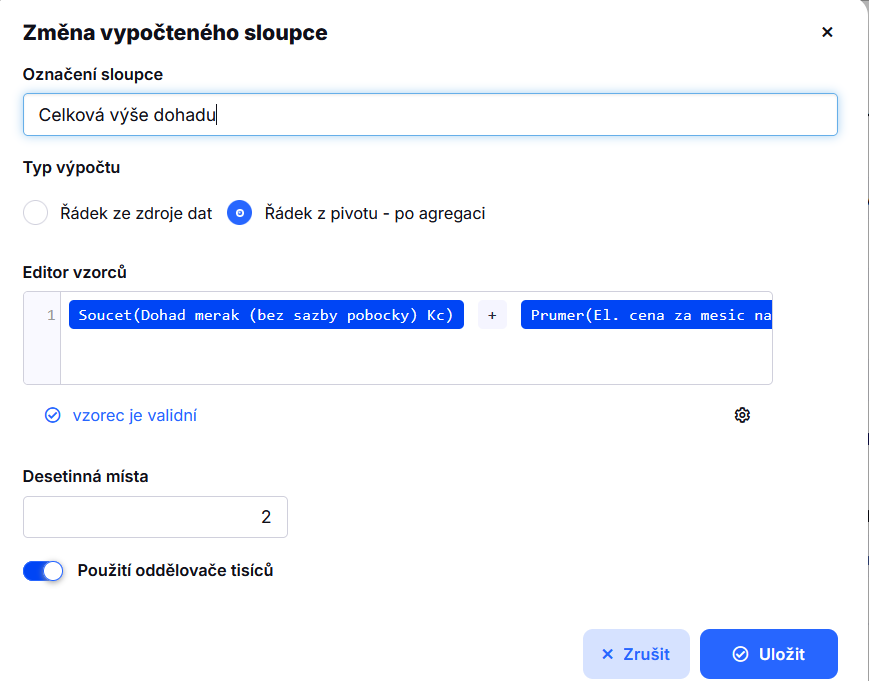
Task: Click the 'Použití oddělovače tisíců' label
Action: tap(175, 571)
